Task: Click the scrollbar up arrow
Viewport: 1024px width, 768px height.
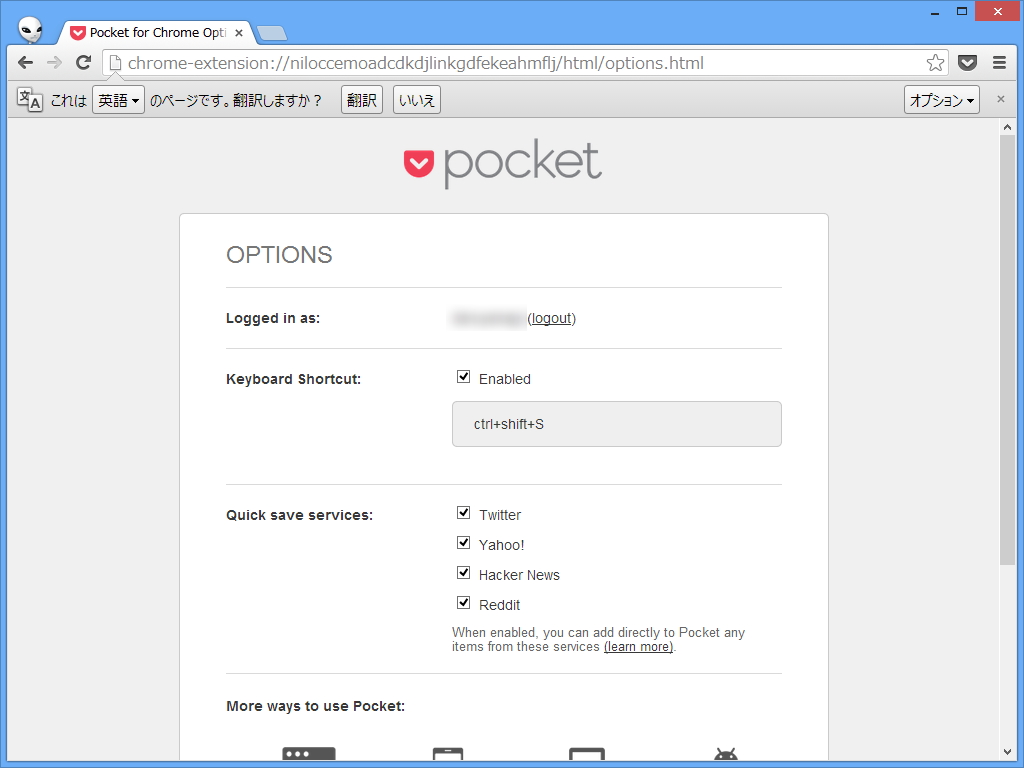Action: click(1007, 127)
